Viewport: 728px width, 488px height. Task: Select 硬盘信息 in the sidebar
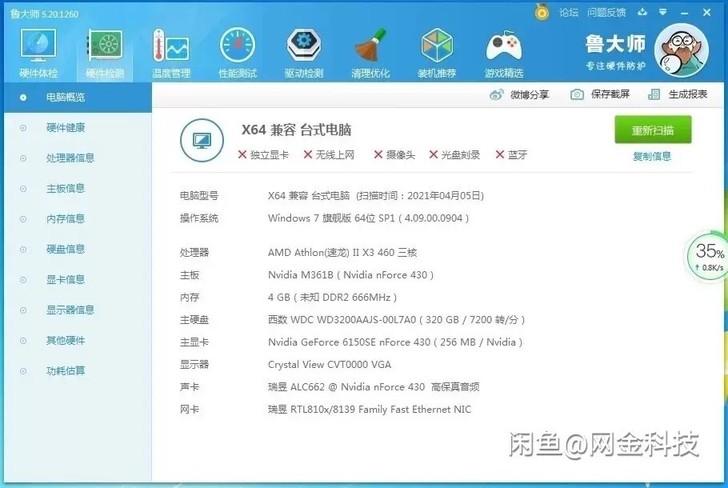[x=78, y=249]
